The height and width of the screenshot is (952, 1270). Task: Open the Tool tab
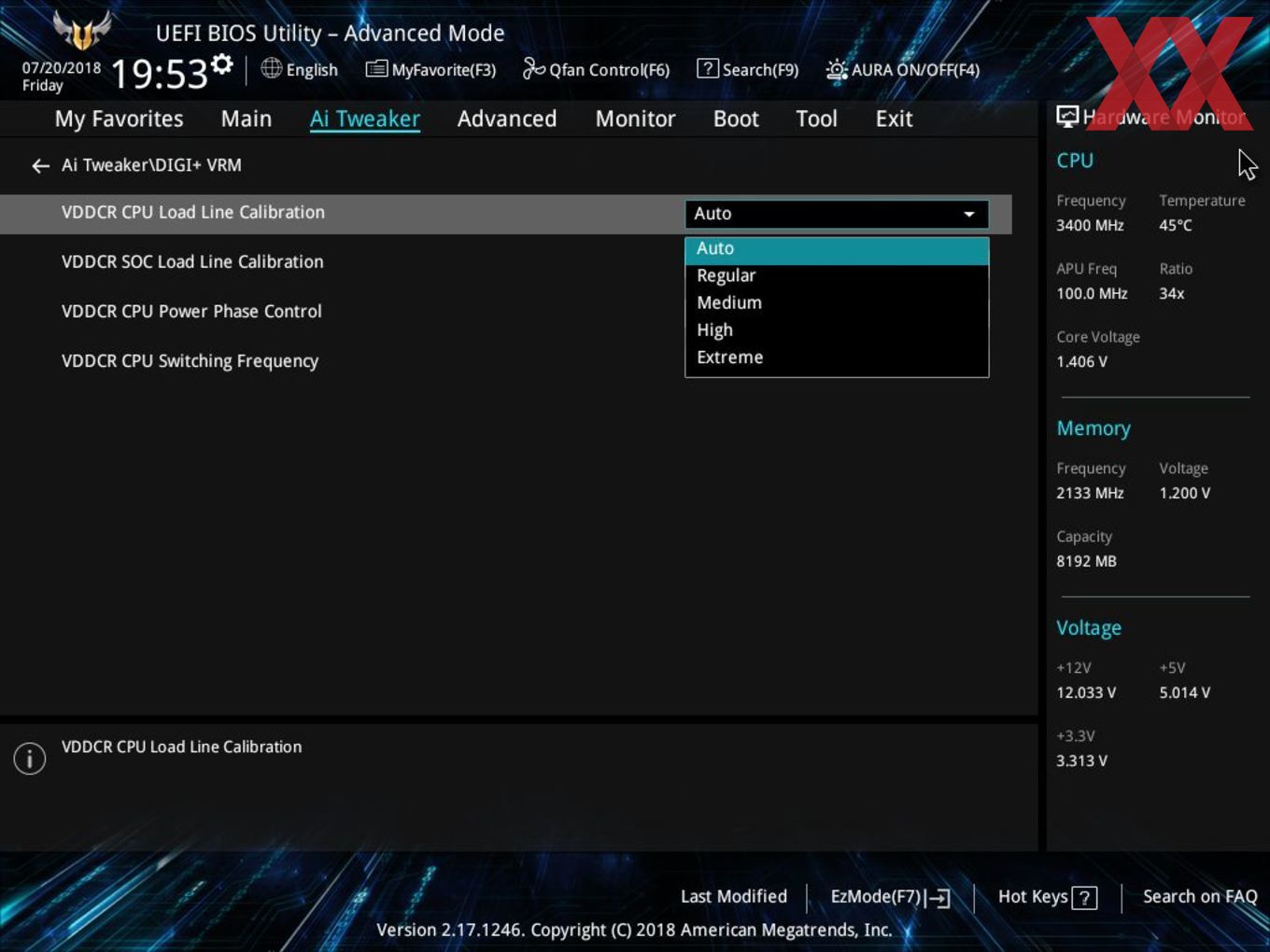pos(816,119)
